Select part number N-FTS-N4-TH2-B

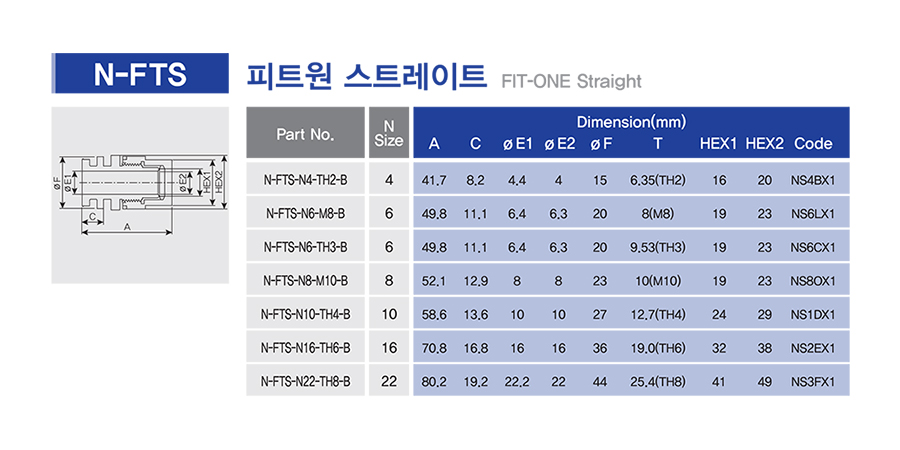(x=305, y=180)
